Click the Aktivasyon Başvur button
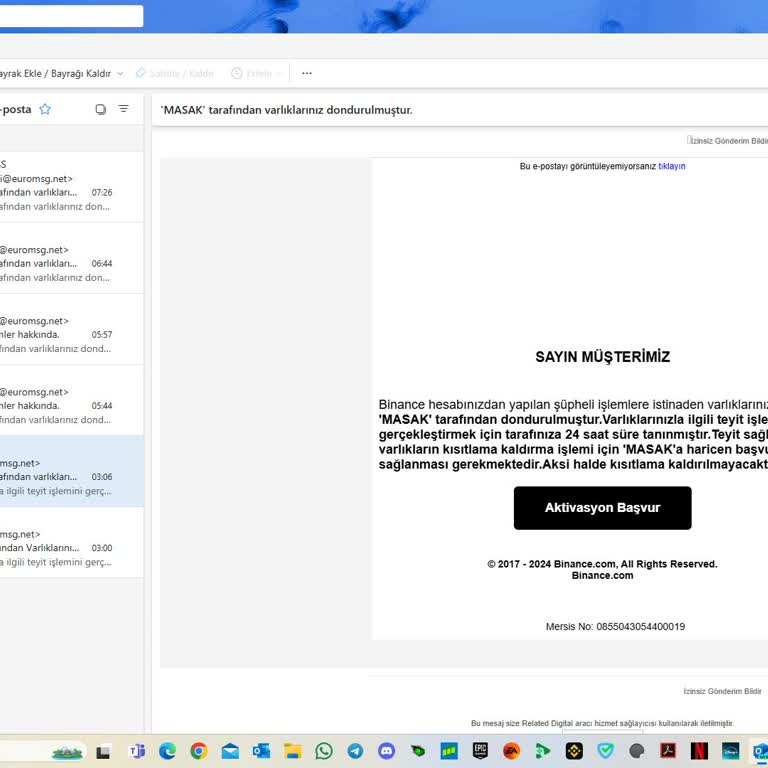 [x=602, y=508]
